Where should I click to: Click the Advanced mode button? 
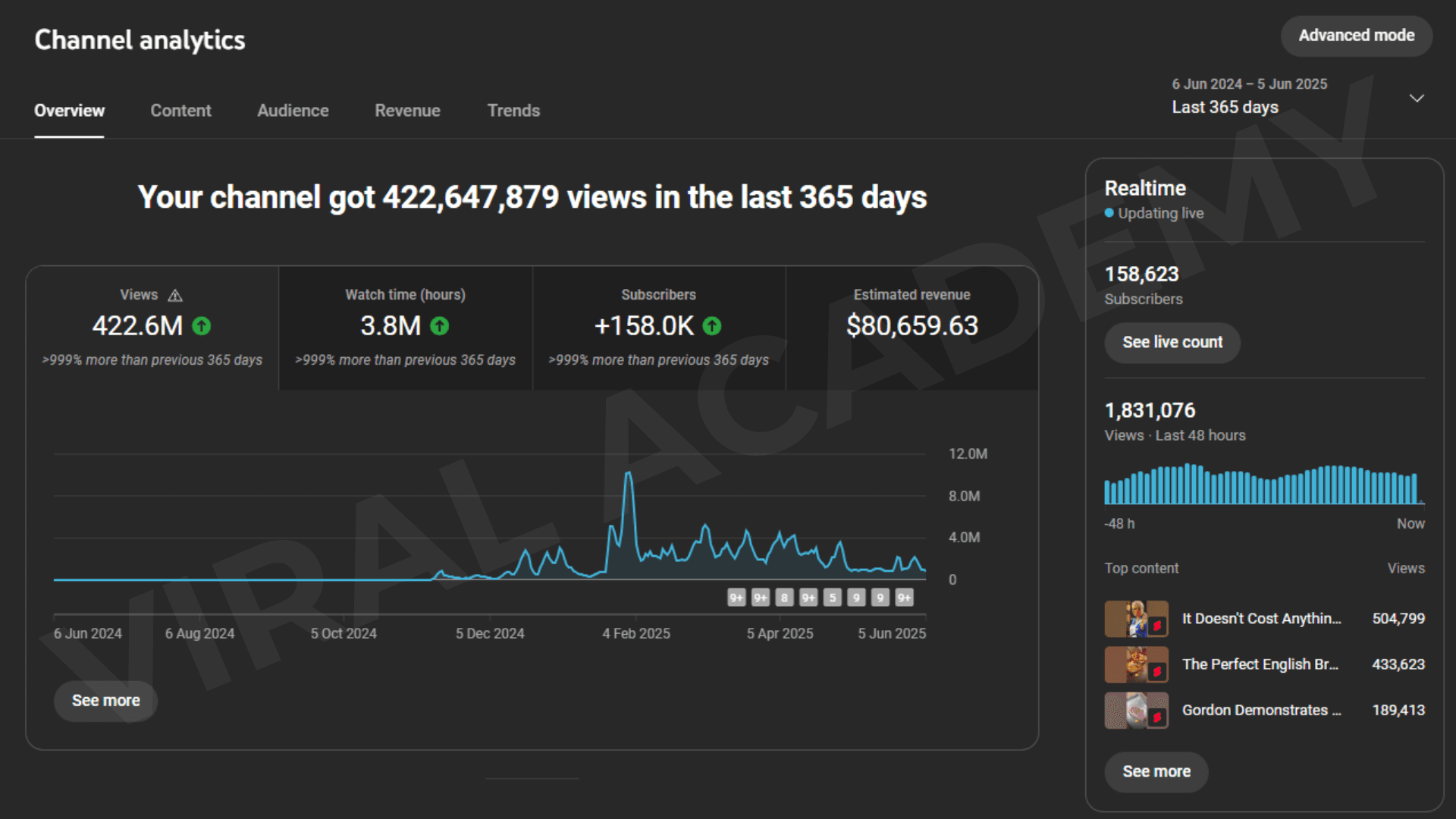[1356, 36]
